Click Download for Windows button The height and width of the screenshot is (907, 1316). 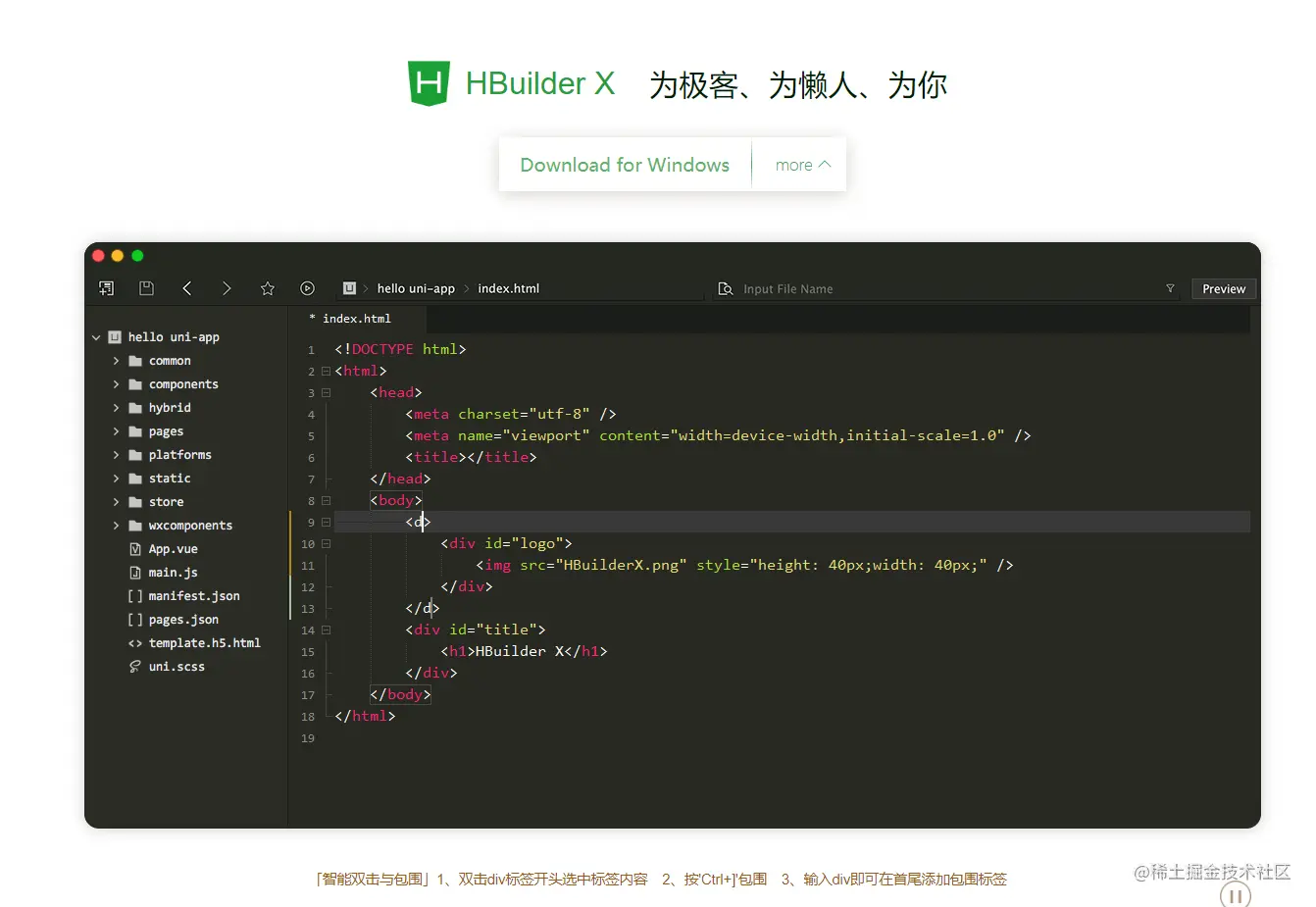625,165
